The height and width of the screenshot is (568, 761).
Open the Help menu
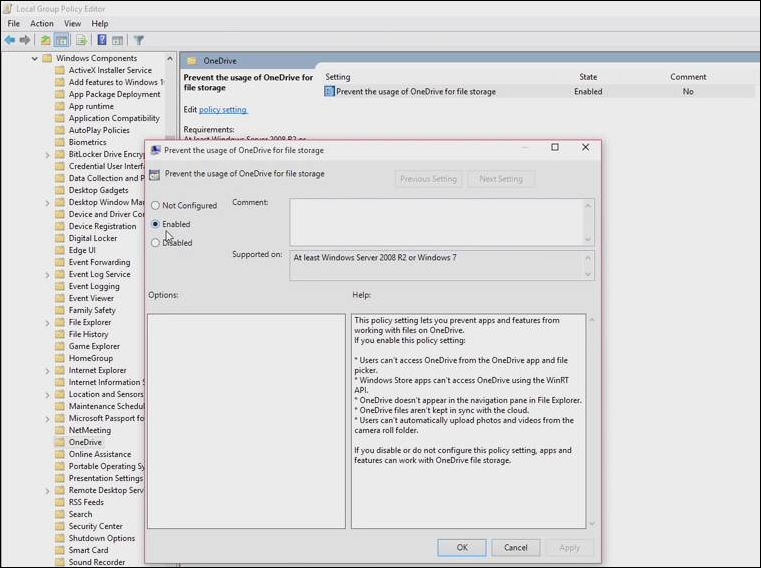[100, 23]
